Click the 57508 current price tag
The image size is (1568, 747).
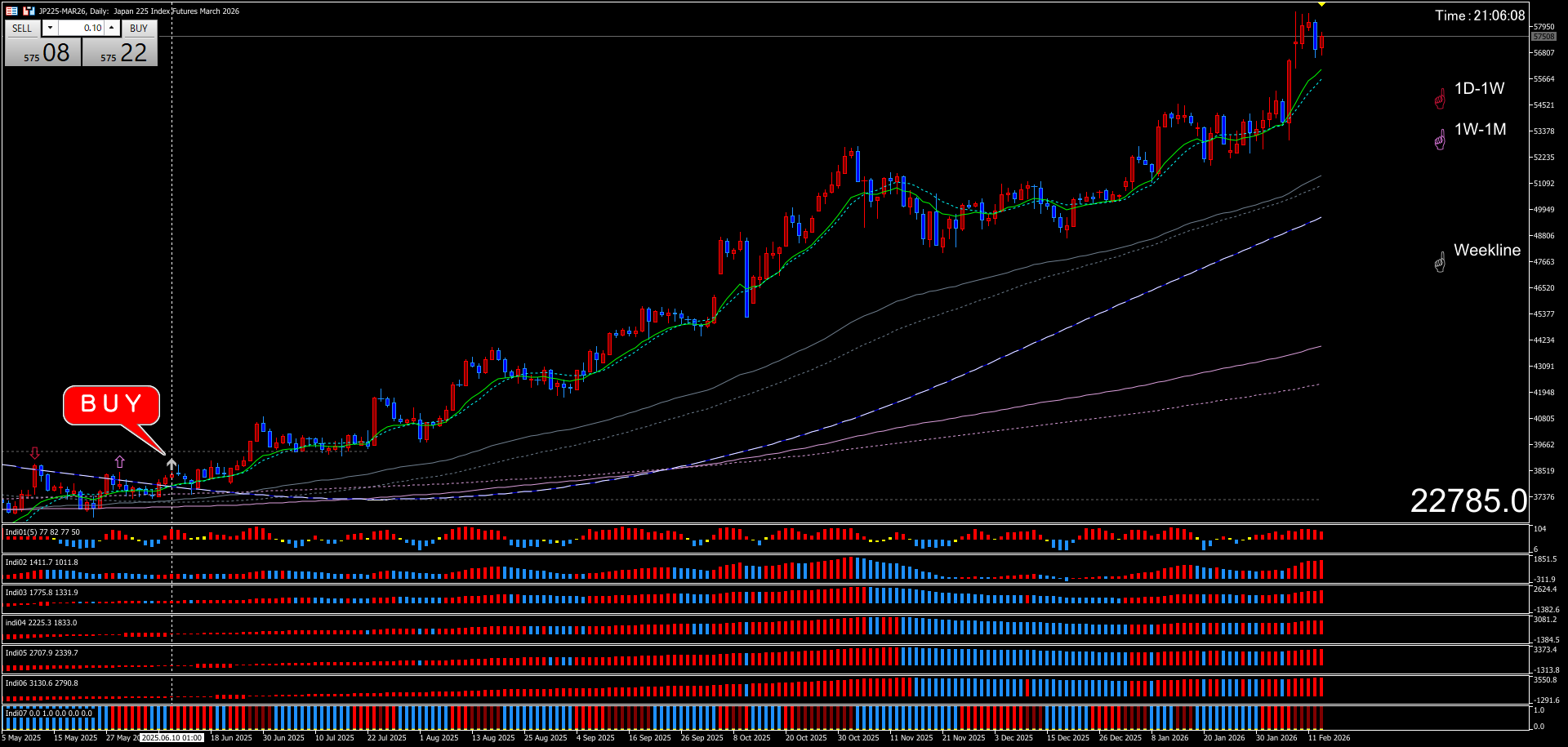pyautogui.click(x=1543, y=37)
